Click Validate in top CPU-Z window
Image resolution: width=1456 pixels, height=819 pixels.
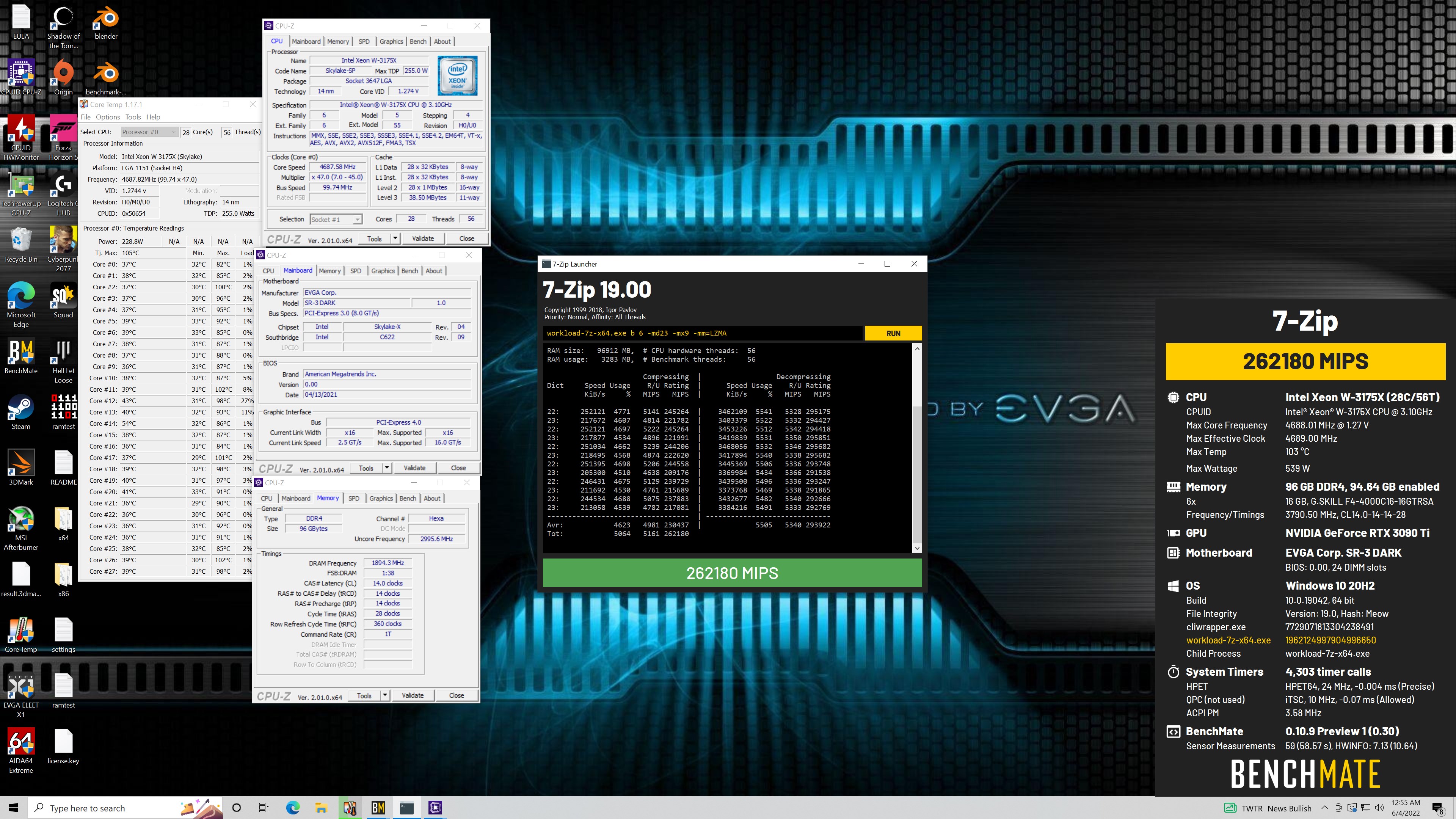(423, 238)
